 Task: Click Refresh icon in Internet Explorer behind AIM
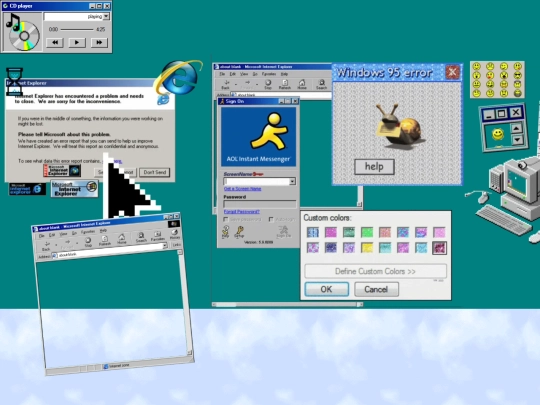point(285,84)
